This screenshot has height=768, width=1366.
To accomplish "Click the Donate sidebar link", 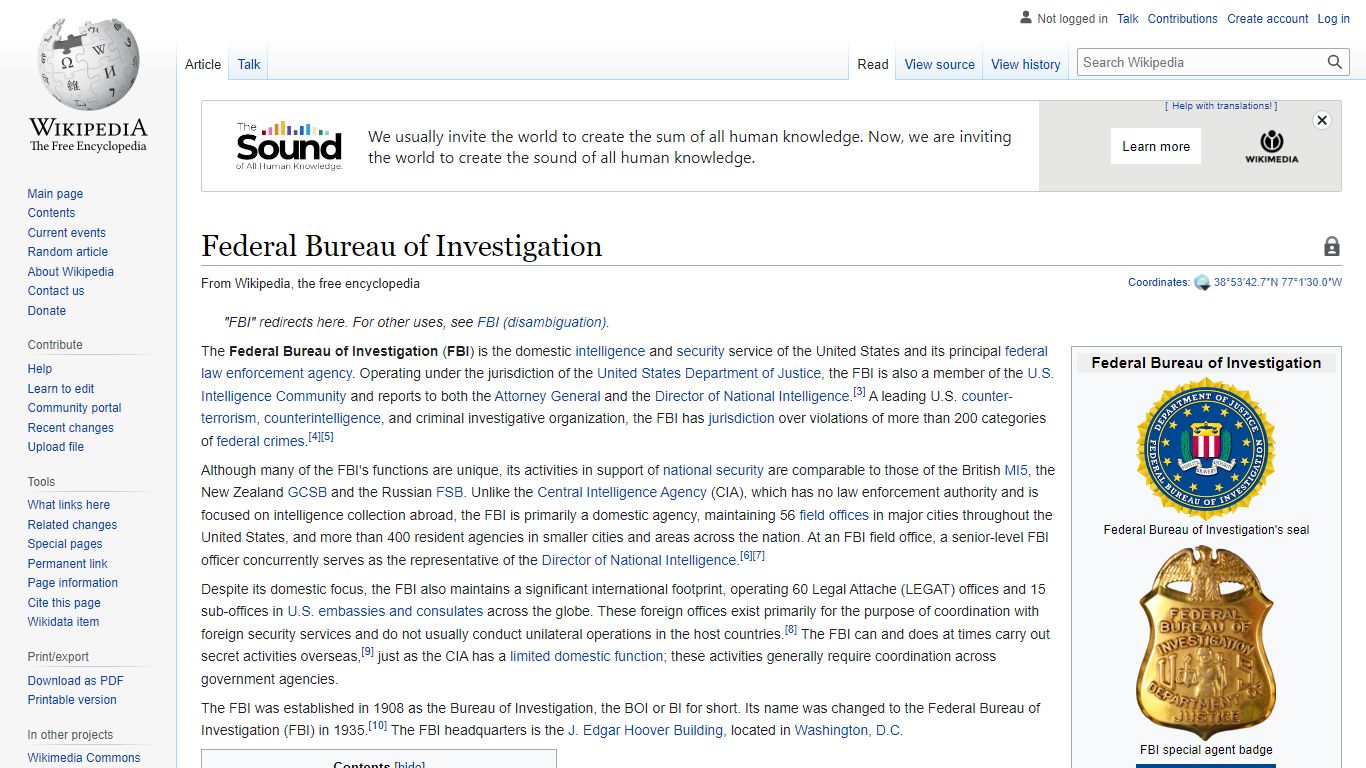I will click(47, 311).
